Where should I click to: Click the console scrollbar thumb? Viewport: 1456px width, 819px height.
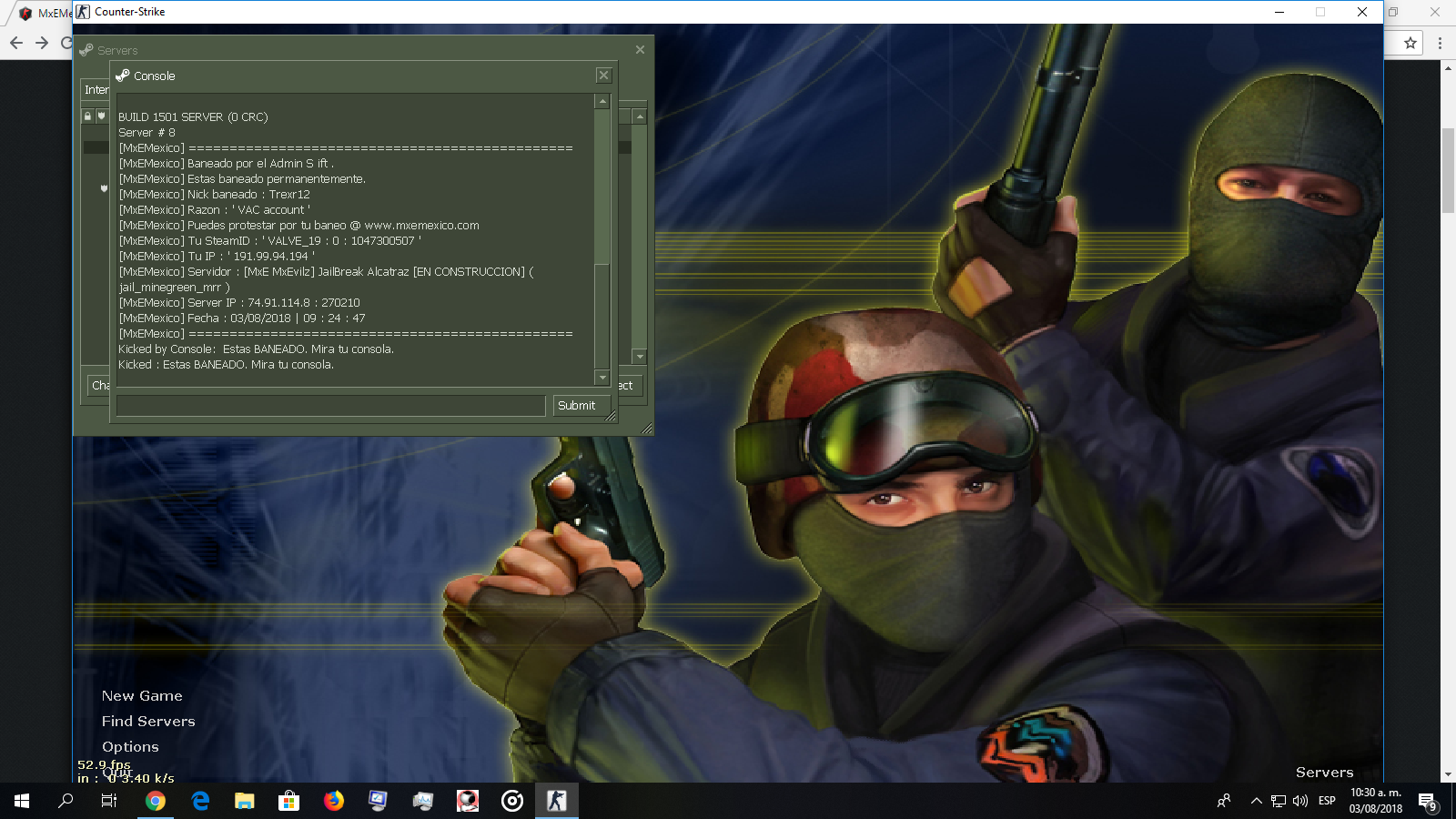(x=602, y=316)
